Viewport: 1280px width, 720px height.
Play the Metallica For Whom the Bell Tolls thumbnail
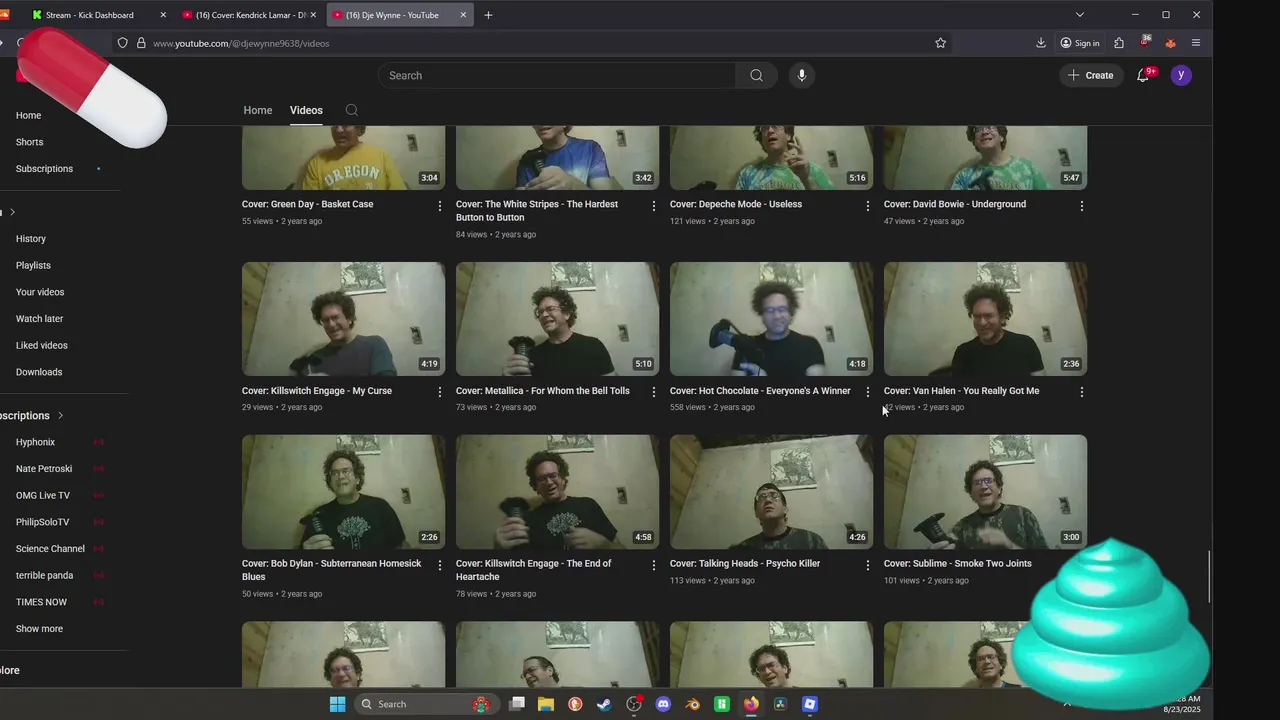pos(557,319)
